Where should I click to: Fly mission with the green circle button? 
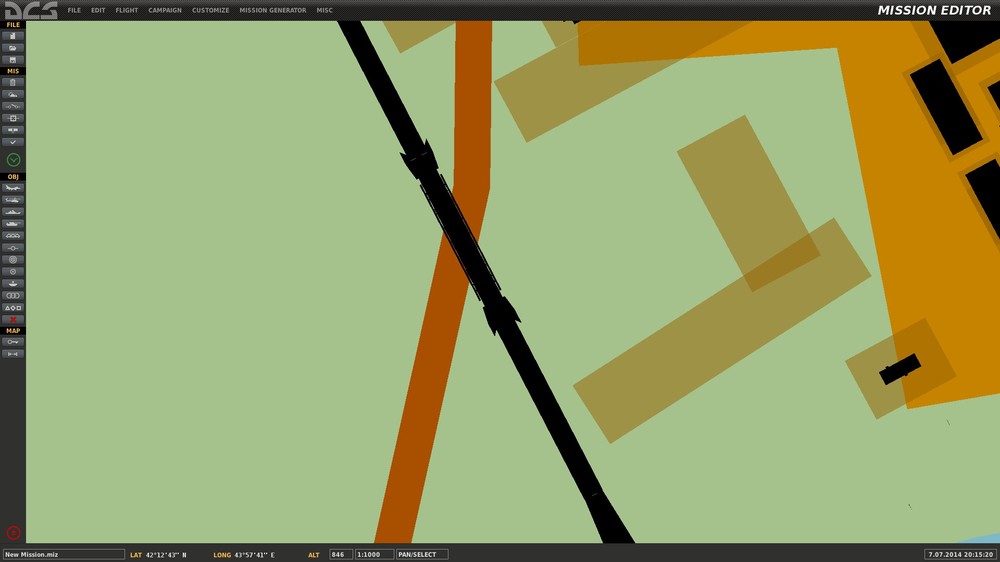click(13, 160)
